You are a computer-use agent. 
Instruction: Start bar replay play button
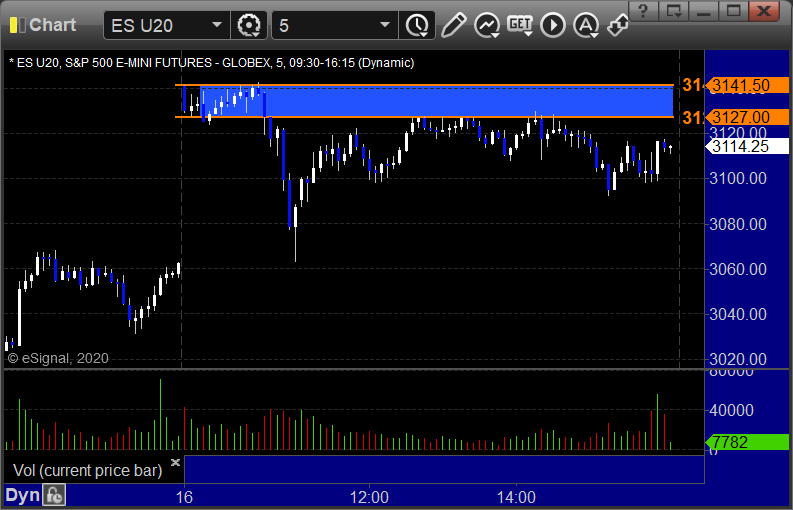click(x=553, y=25)
